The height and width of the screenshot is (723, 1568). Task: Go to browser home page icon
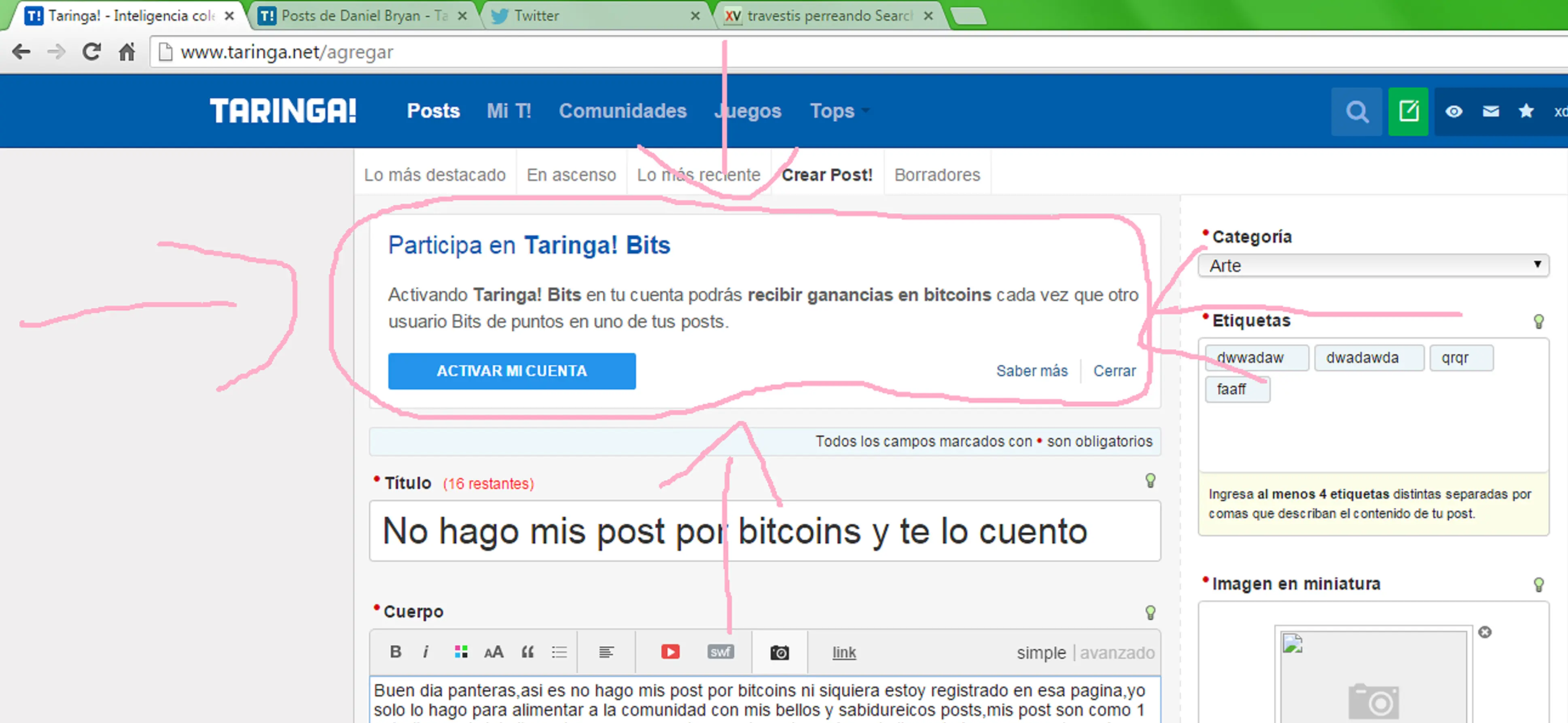pos(127,52)
